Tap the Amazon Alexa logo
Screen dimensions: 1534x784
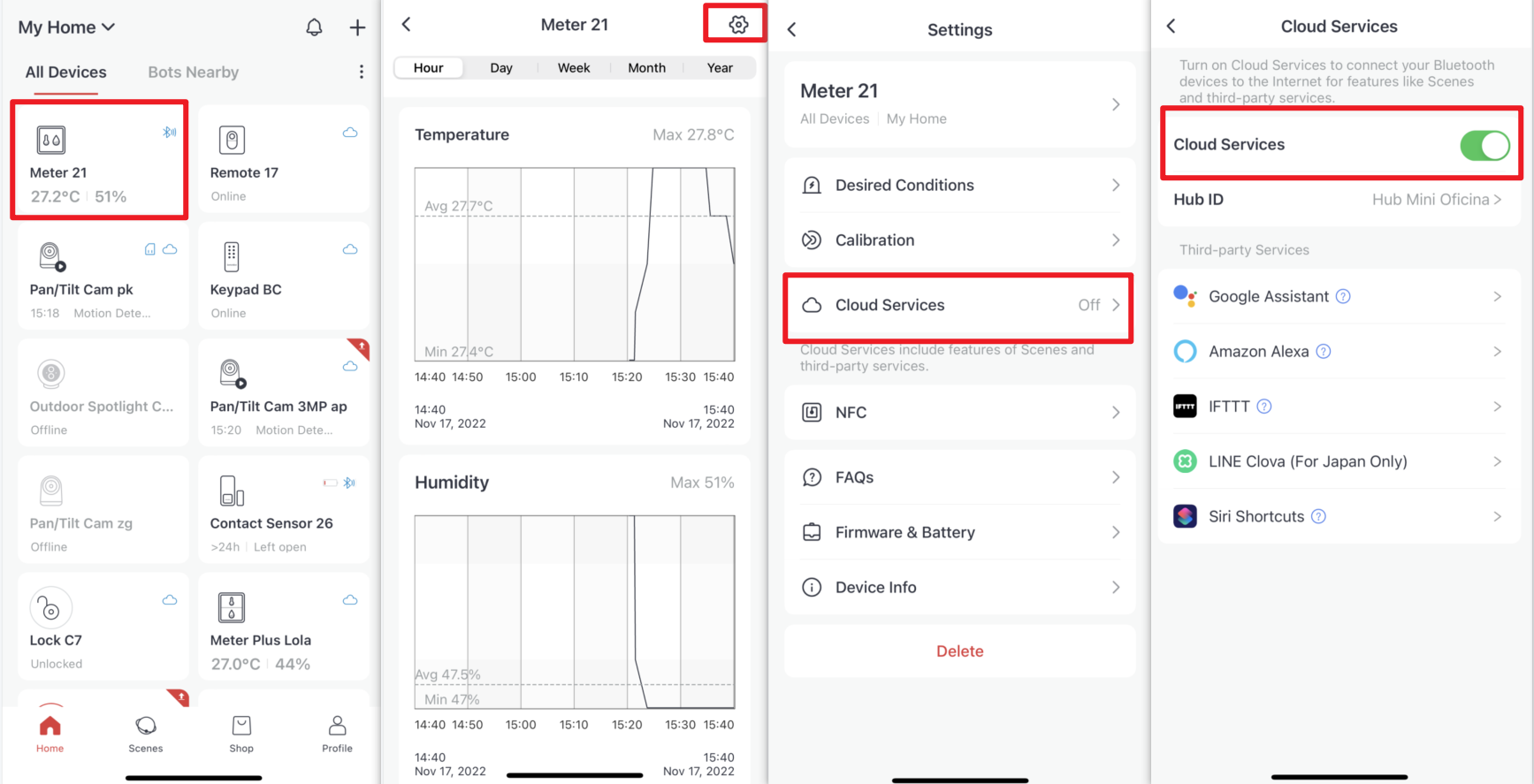1185,351
